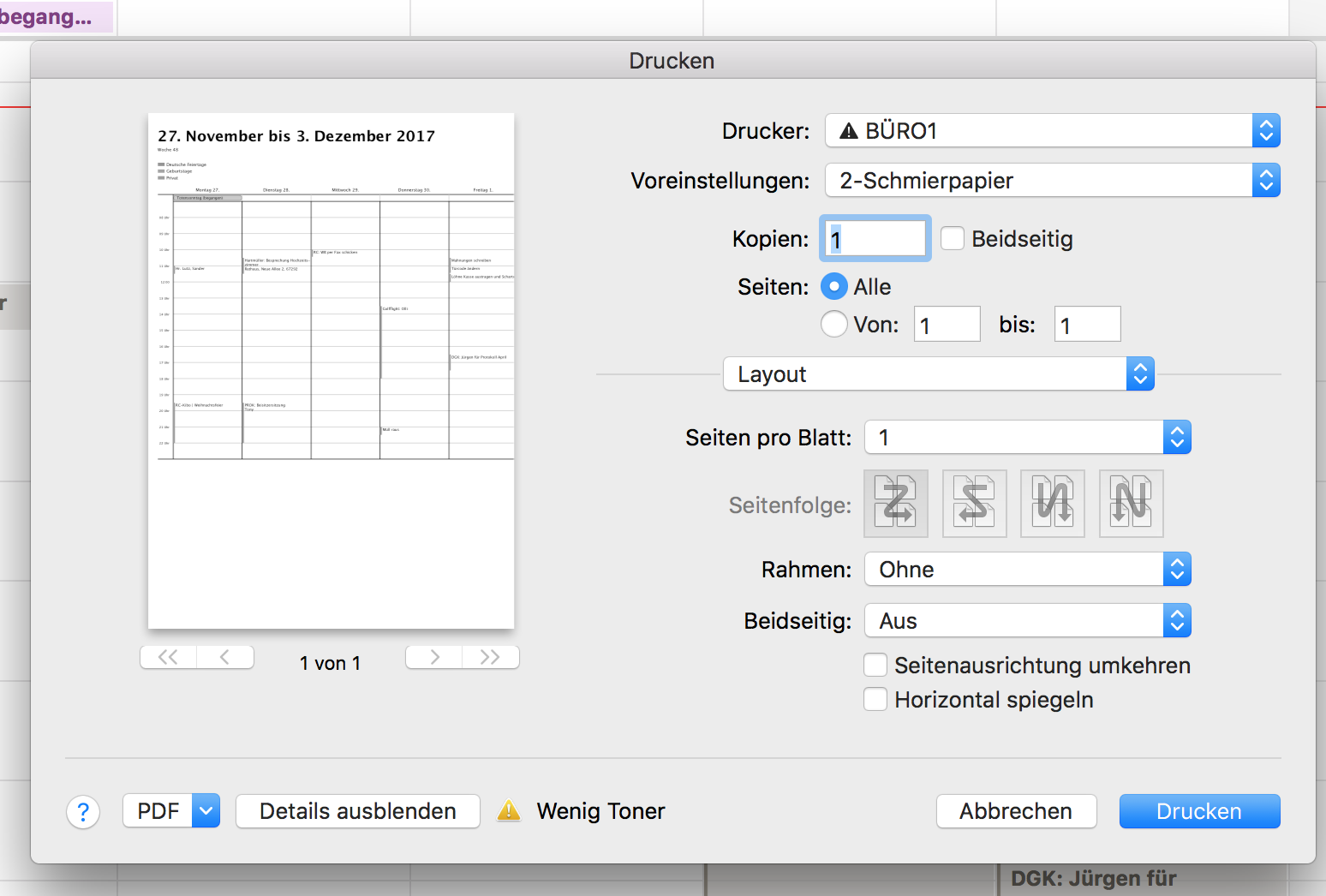Select S-shaped page order layout icon

tap(974, 503)
